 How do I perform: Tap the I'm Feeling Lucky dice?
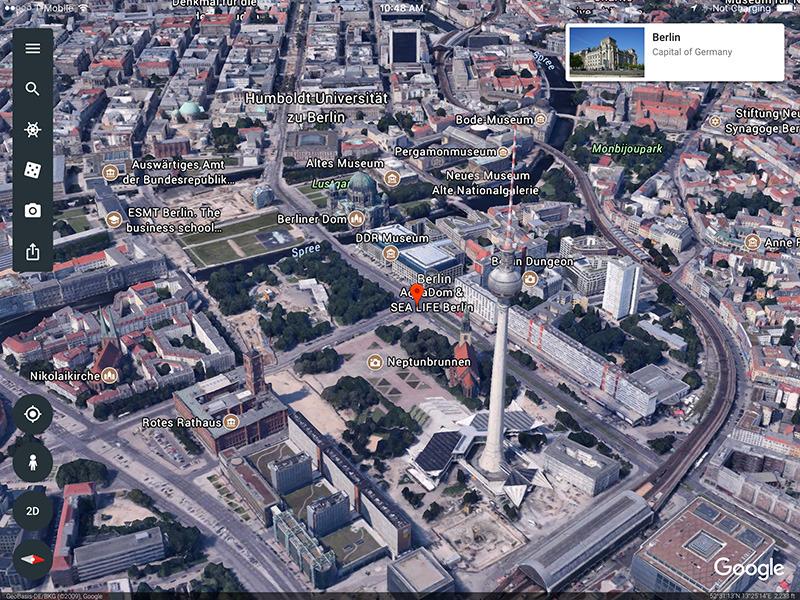point(33,170)
